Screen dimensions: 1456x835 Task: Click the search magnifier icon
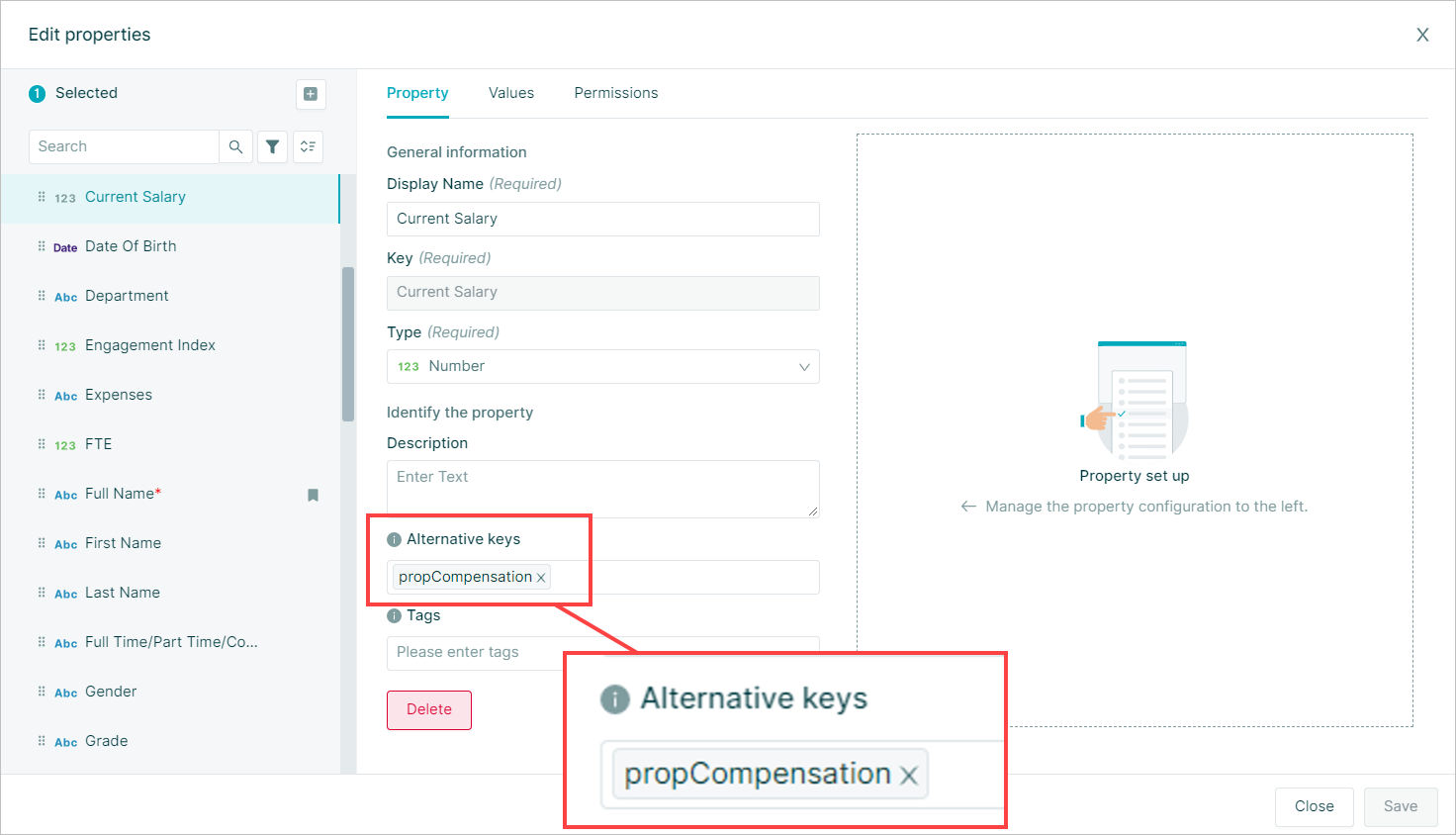235,146
